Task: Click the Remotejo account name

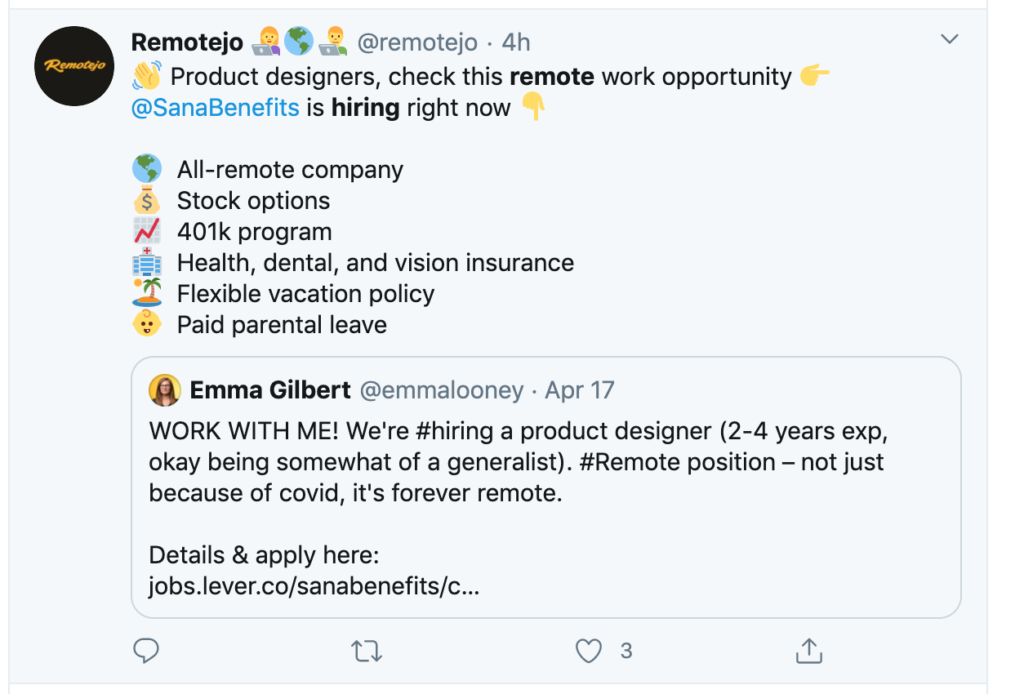Action: click(187, 43)
